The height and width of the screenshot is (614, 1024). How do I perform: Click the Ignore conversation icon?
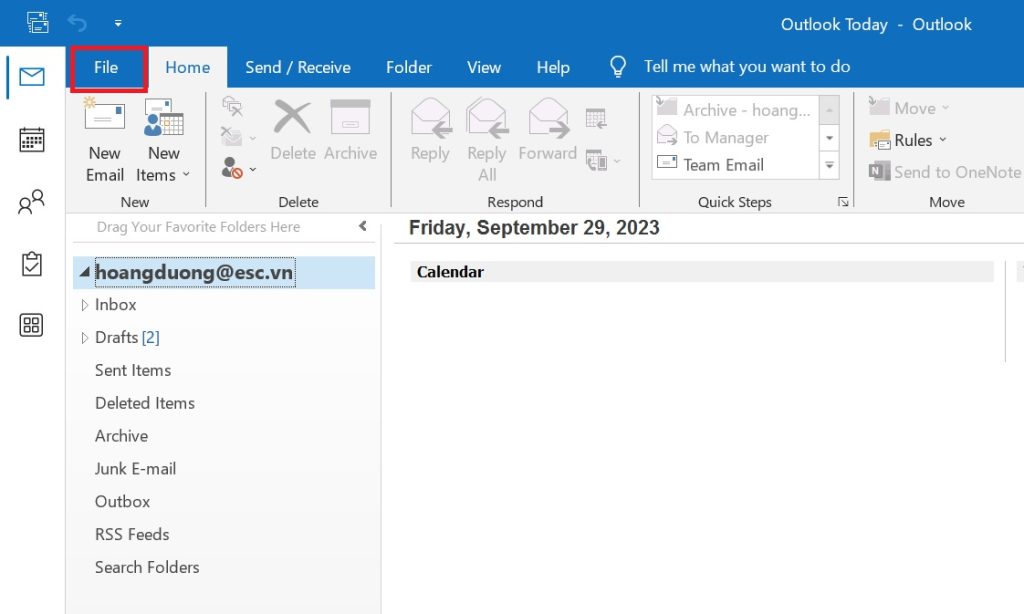tap(232, 106)
